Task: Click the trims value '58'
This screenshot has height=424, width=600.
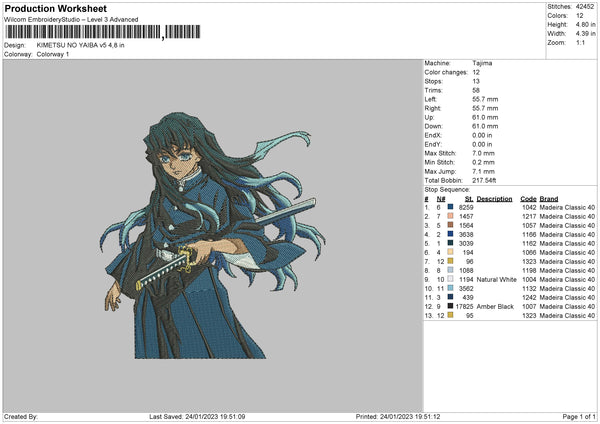Action: point(476,91)
